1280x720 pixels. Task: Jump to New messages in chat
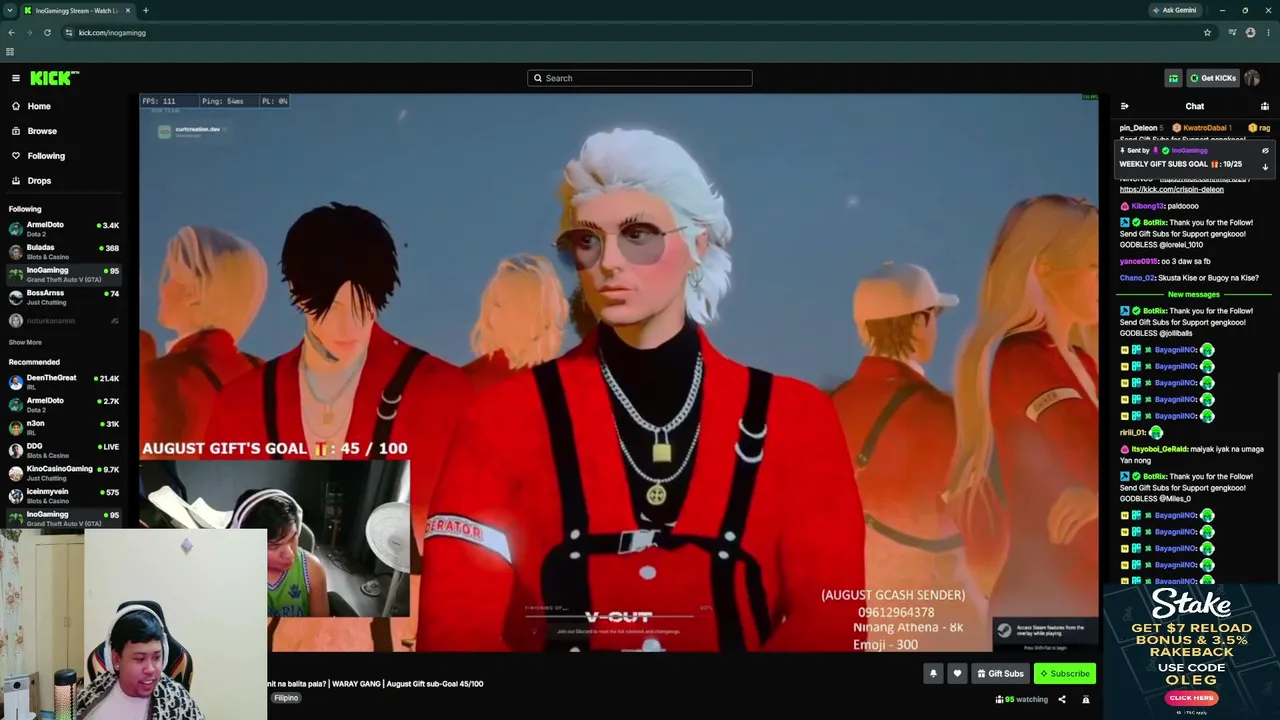1194,295
